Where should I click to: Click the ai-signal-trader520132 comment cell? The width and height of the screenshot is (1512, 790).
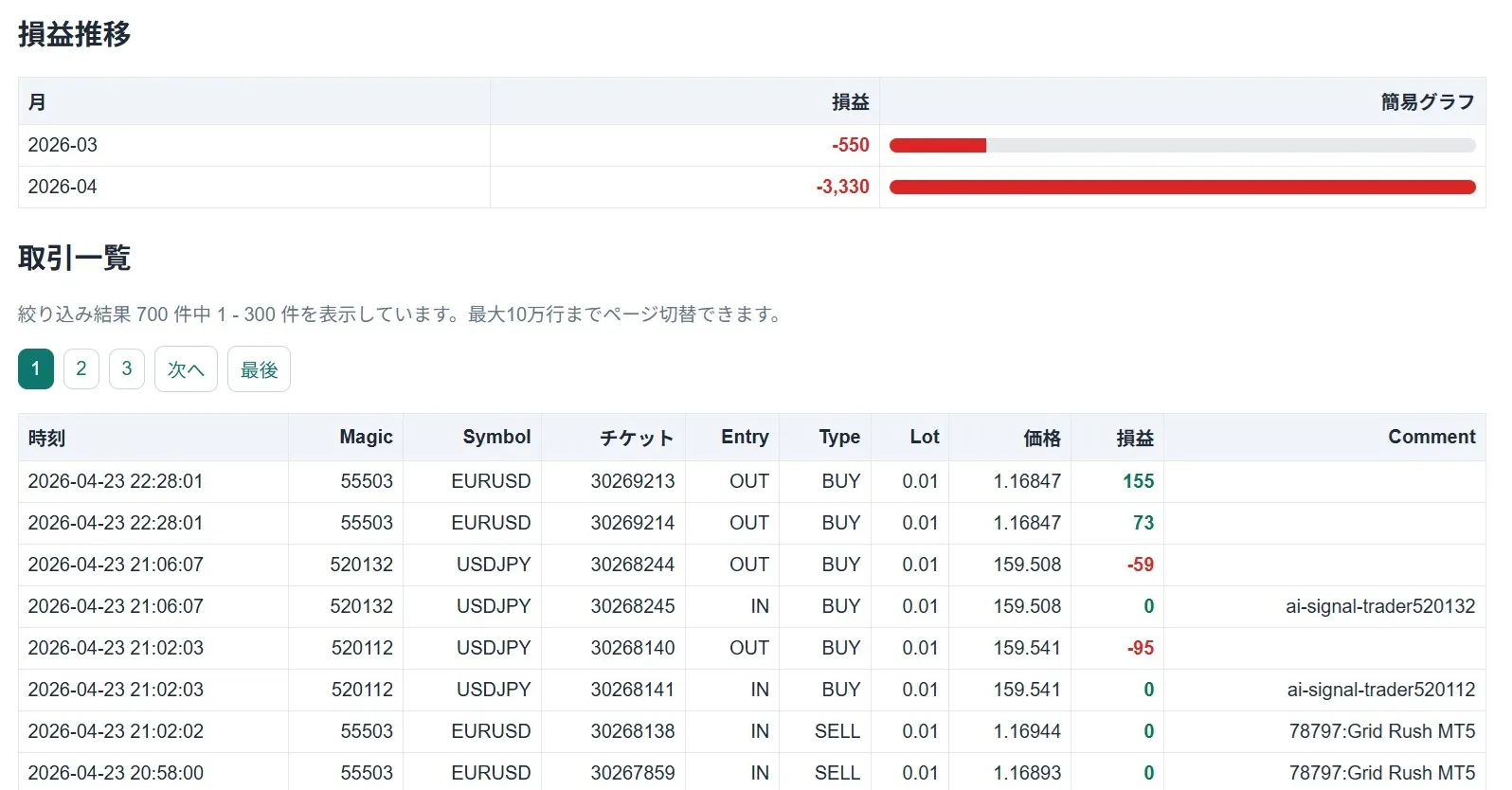(1379, 606)
